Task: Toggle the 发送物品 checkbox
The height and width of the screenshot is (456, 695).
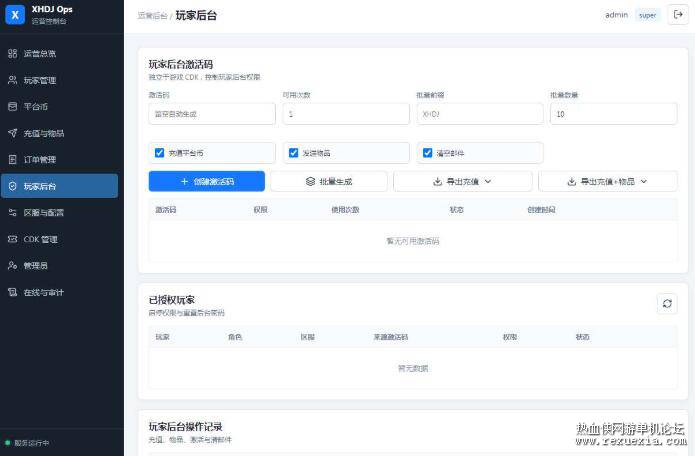Action: [x=293, y=153]
